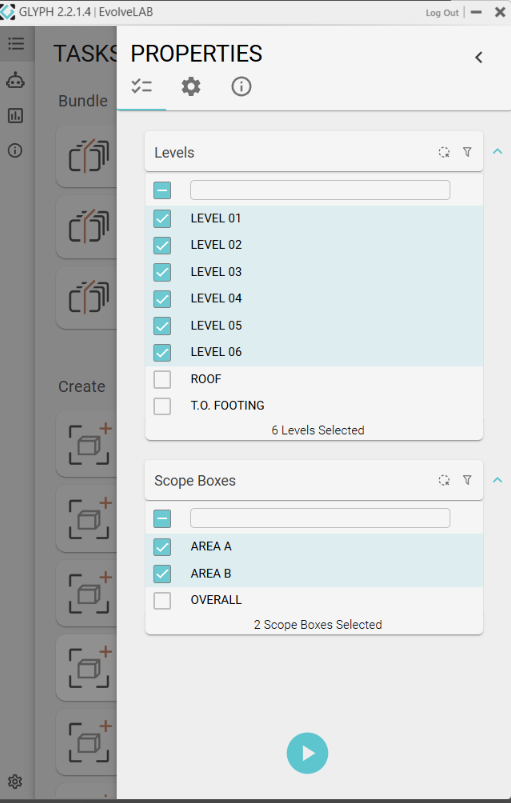This screenshot has width=511, height=803.
Task: Collapse the Levels section chevron
Action: click(x=497, y=152)
